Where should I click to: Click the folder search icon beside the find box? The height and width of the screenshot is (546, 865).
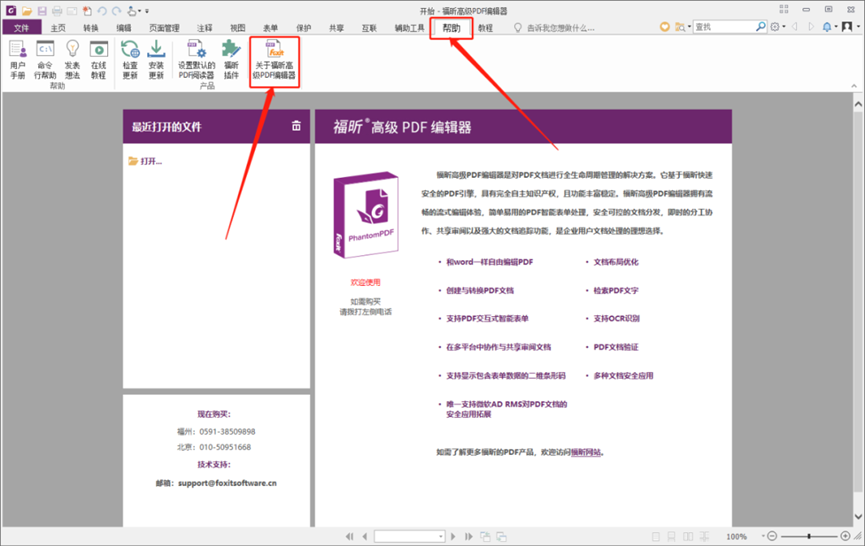tap(681, 26)
